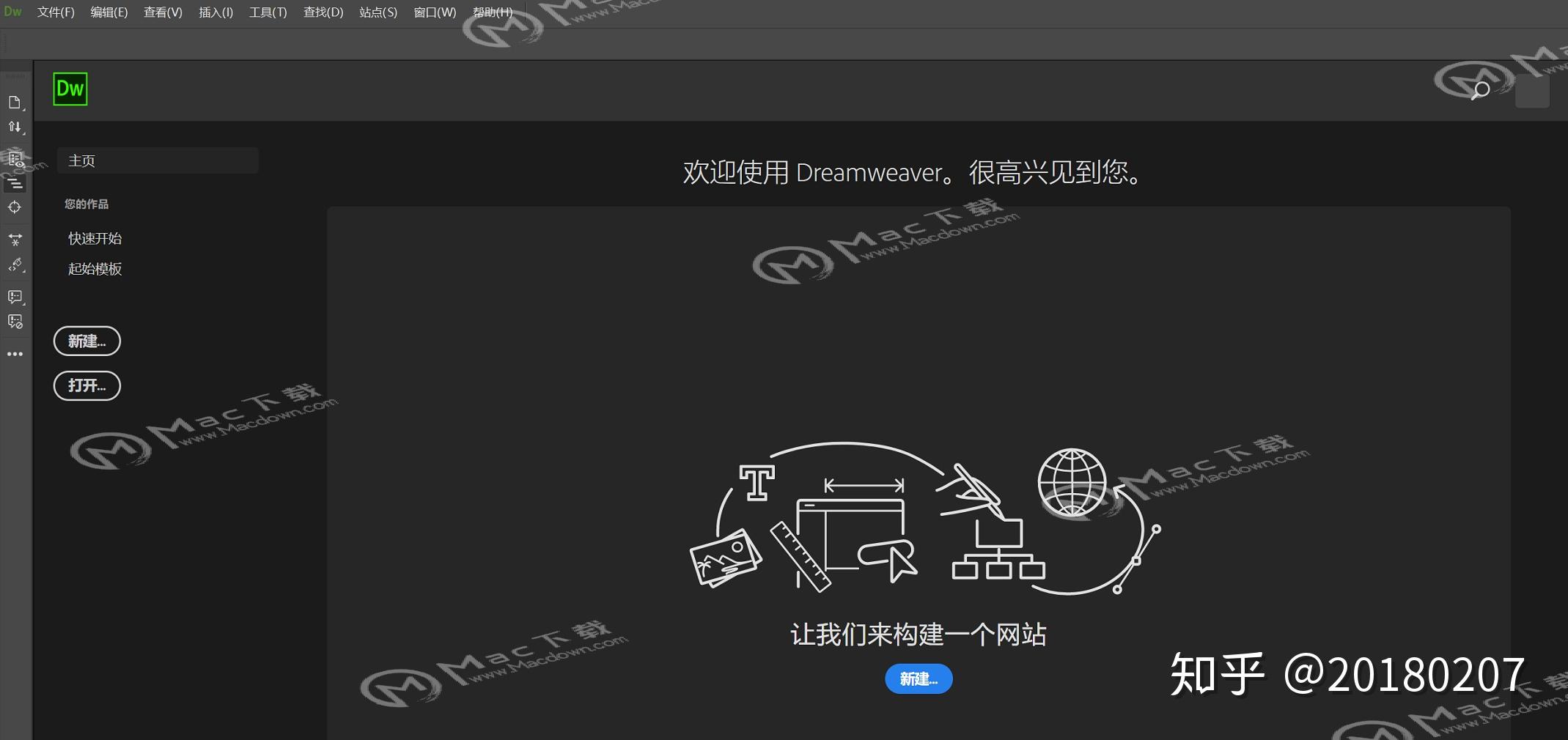1568x740 pixels.
Task: Open the 查找(D) menu
Action: [x=323, y=12]
